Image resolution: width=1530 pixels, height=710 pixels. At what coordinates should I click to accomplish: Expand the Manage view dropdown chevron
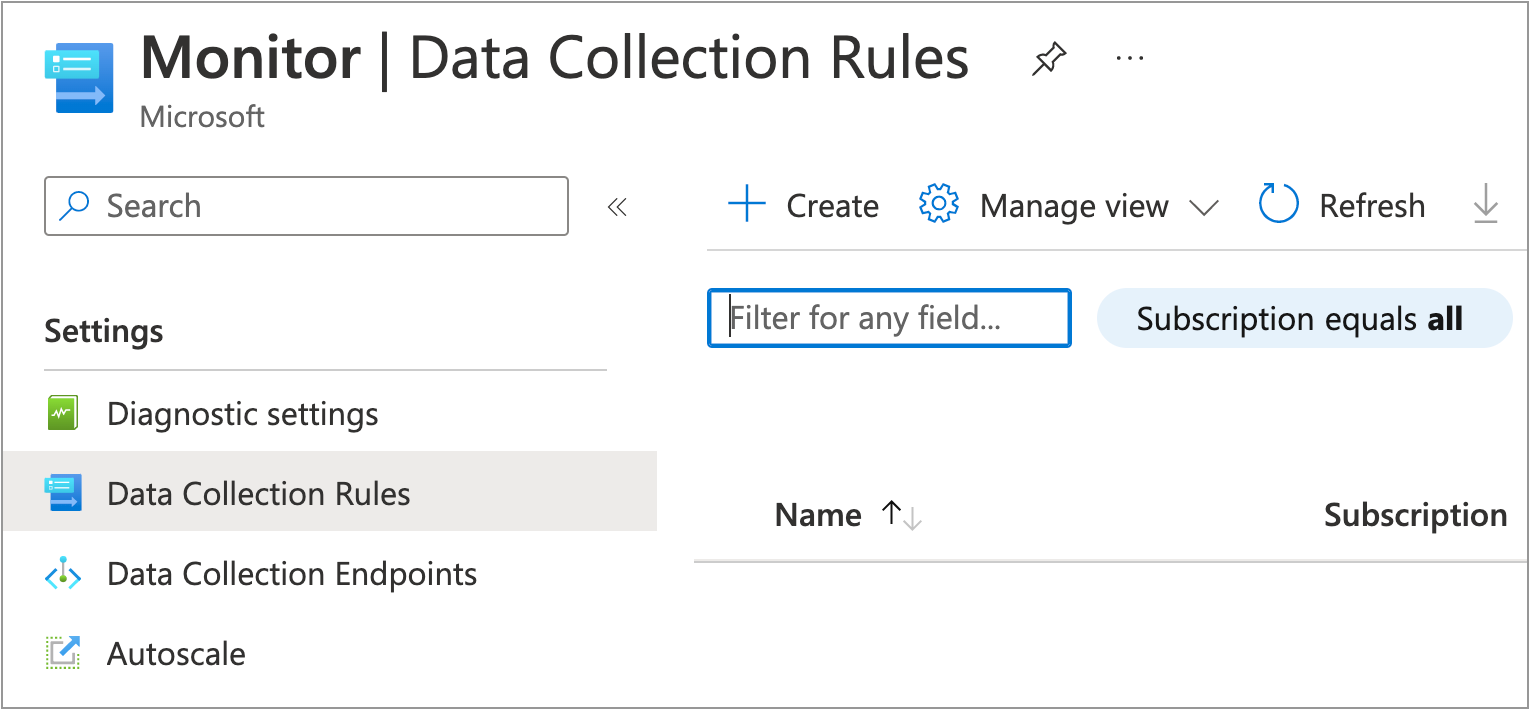point(1204,207)
